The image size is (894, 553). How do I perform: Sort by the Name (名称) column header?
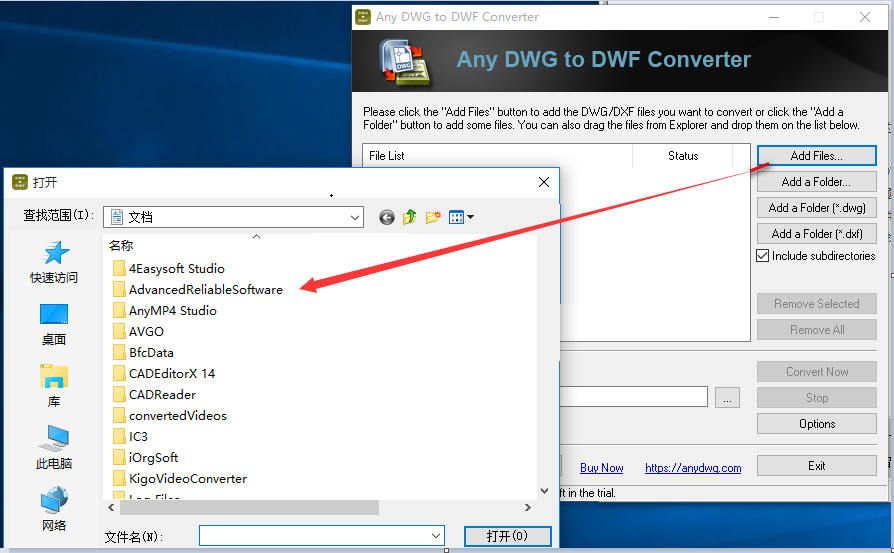click(121, 246)
